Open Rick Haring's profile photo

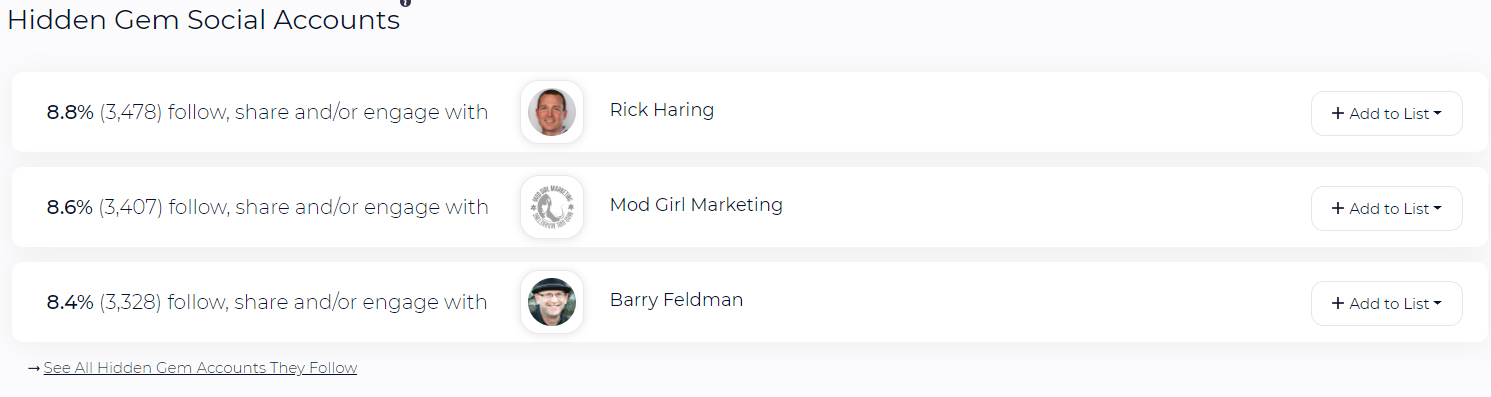(552, 112)
